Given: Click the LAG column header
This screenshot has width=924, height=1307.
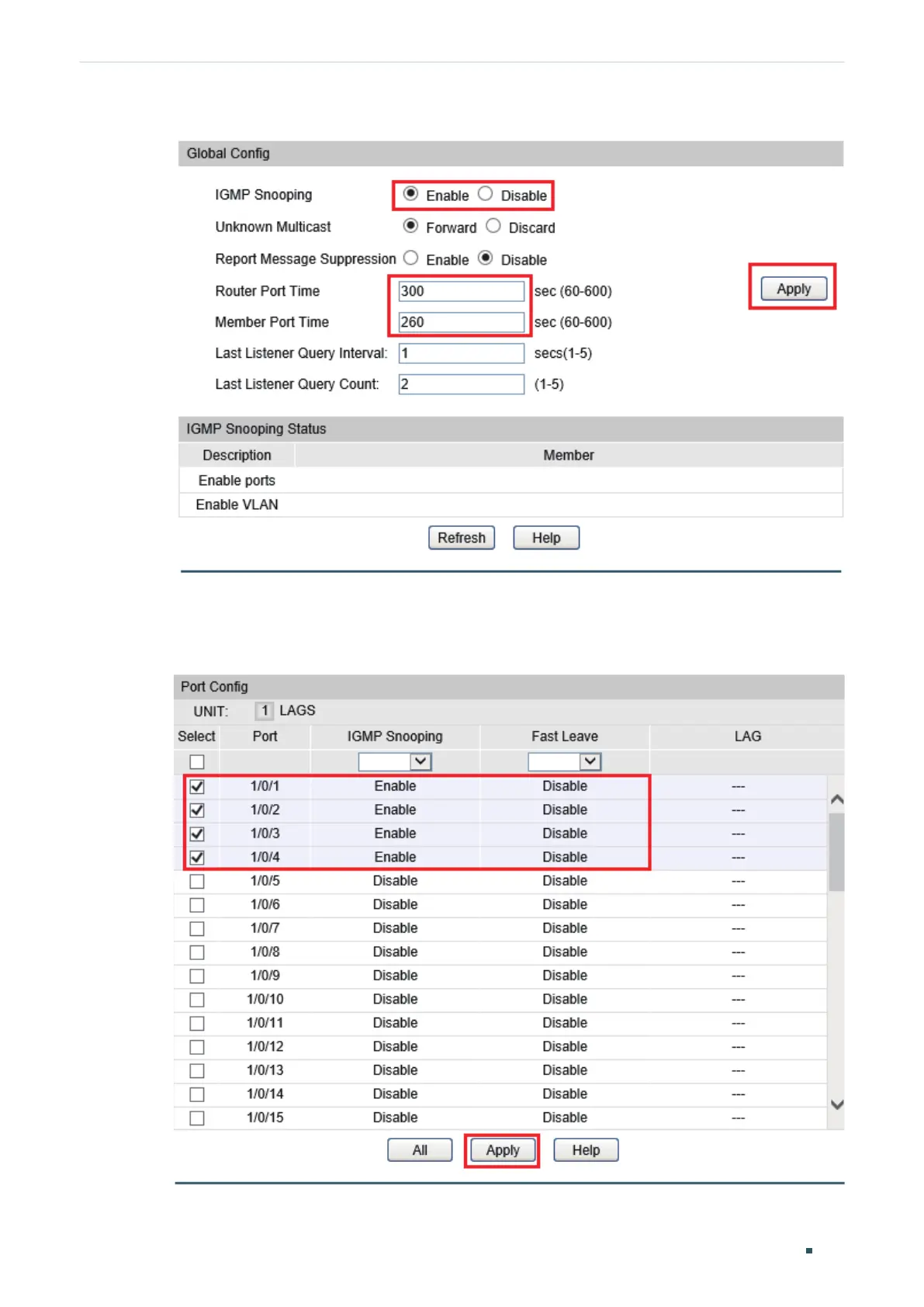Looking at the screenshot, I should coord(748,737).
